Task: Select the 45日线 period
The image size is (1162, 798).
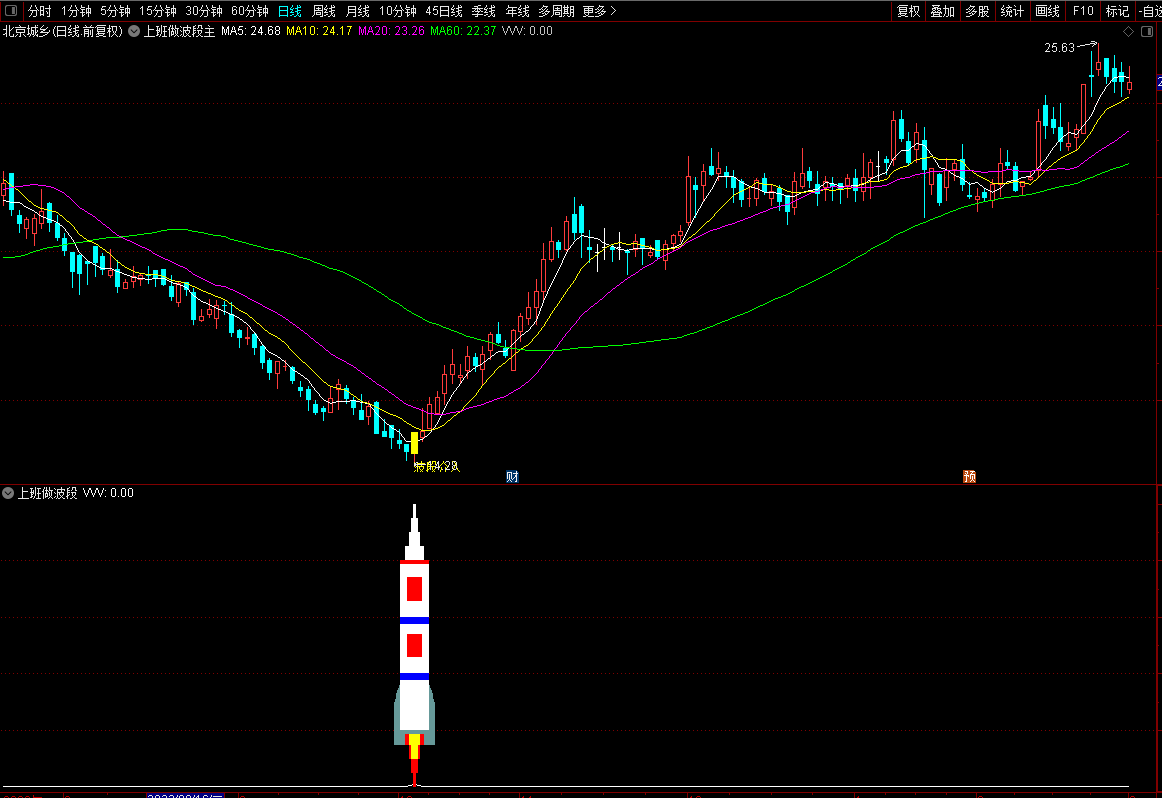Action: click(444, 11)
